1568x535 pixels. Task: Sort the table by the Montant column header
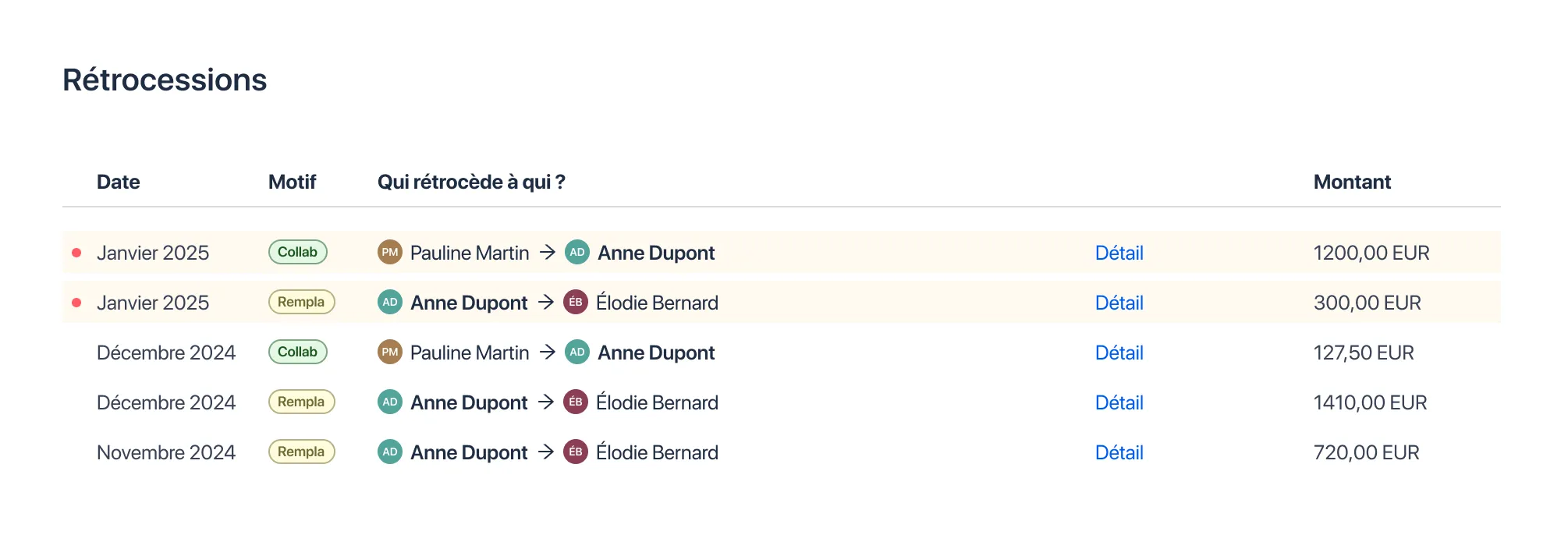[1351, 182]
